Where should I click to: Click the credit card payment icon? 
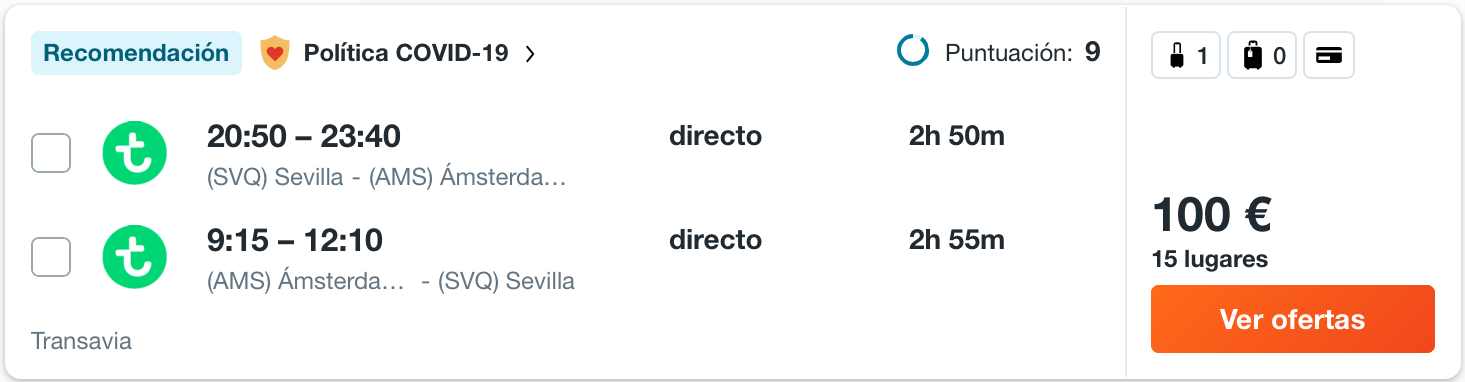pos(1329,56)
